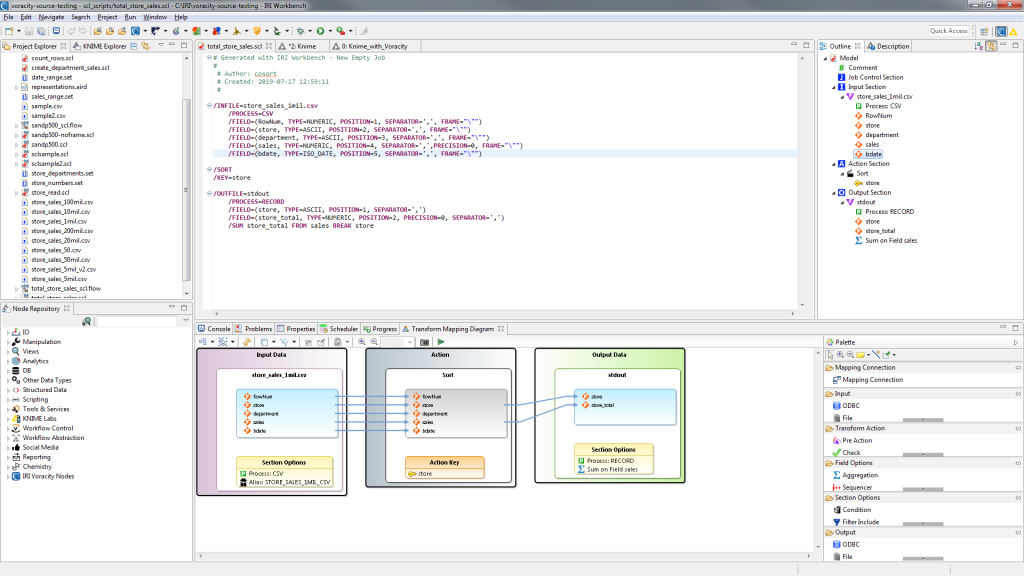Switch to the KNIME yellow triangle perspective
The image size is (1024, 576).
click(x=1014, y=31)
